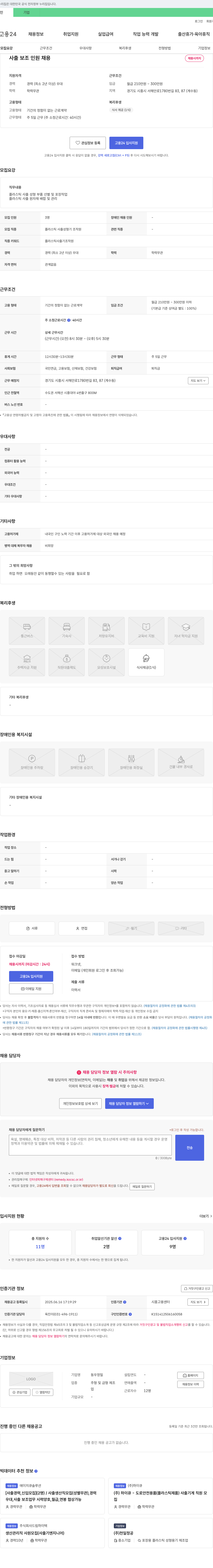Click the 로그인 link at top
Screen dimensions: 213x1568
(199, 21)
